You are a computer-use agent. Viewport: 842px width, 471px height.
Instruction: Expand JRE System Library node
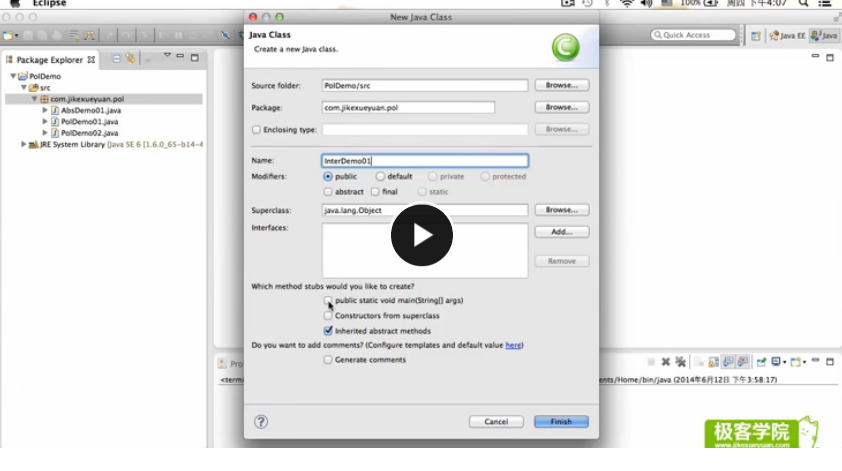(23, 144)
